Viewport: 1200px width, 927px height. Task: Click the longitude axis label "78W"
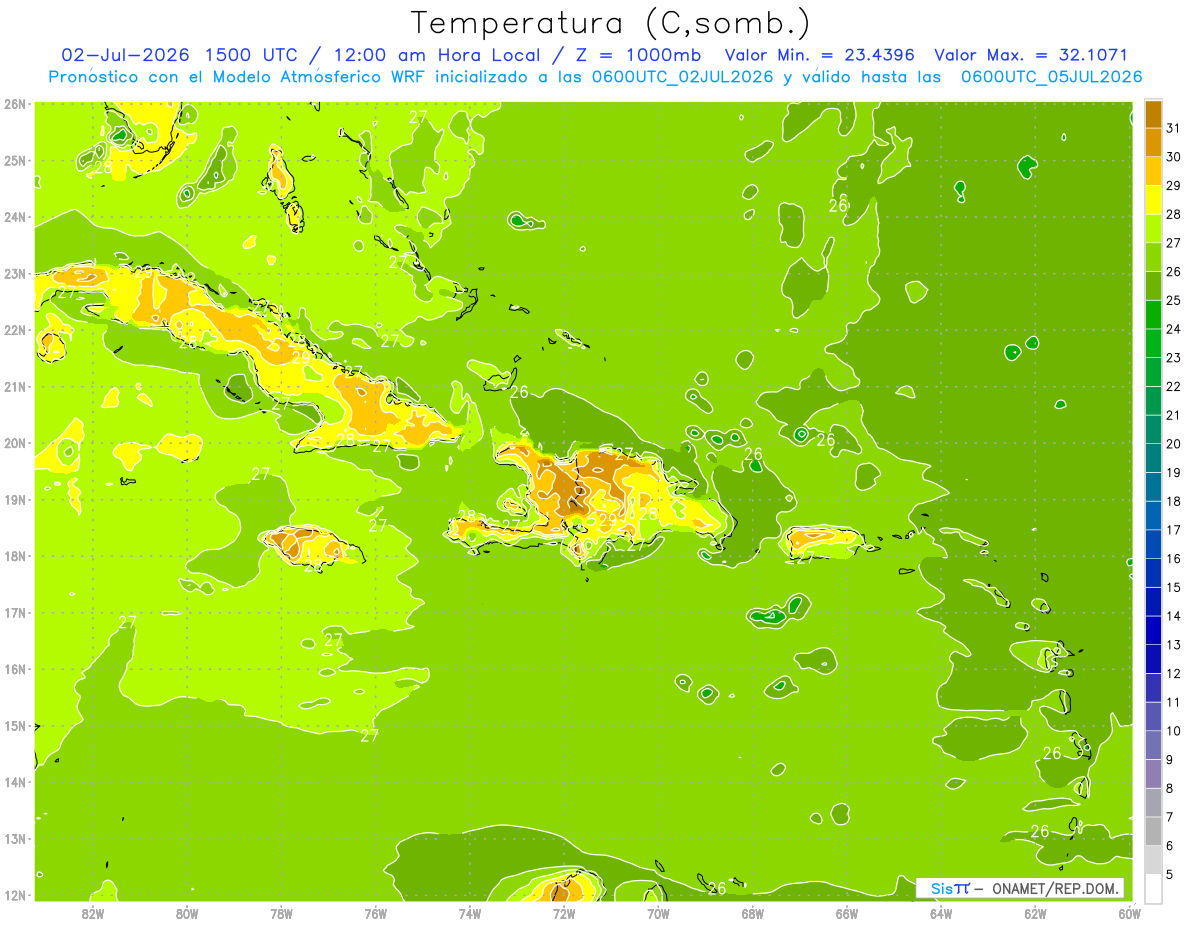click(x=281, y=913)
